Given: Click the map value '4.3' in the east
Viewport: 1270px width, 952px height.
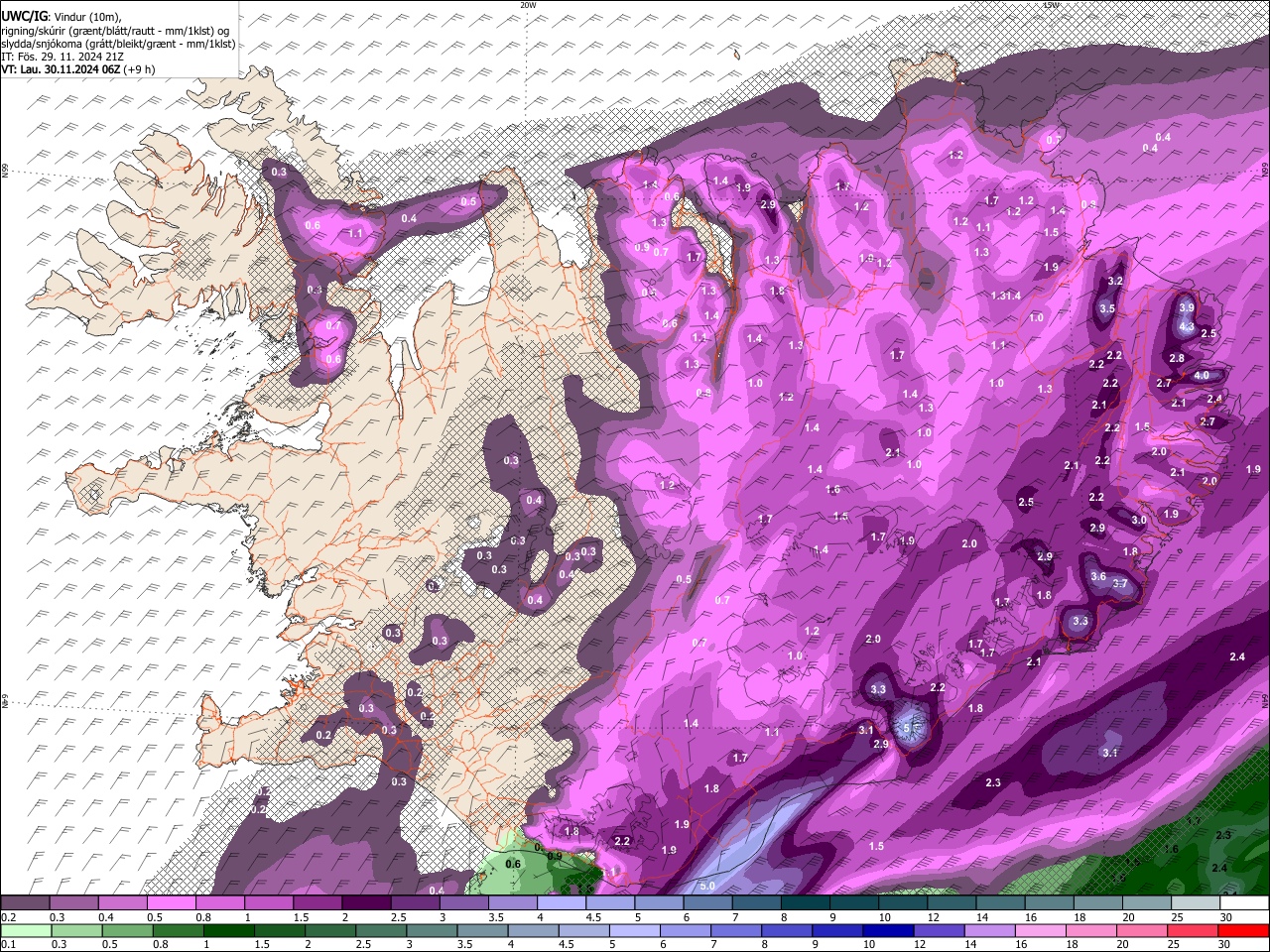Looking at the screenshot, I should pyautogui.click(x=1187, y=326).
